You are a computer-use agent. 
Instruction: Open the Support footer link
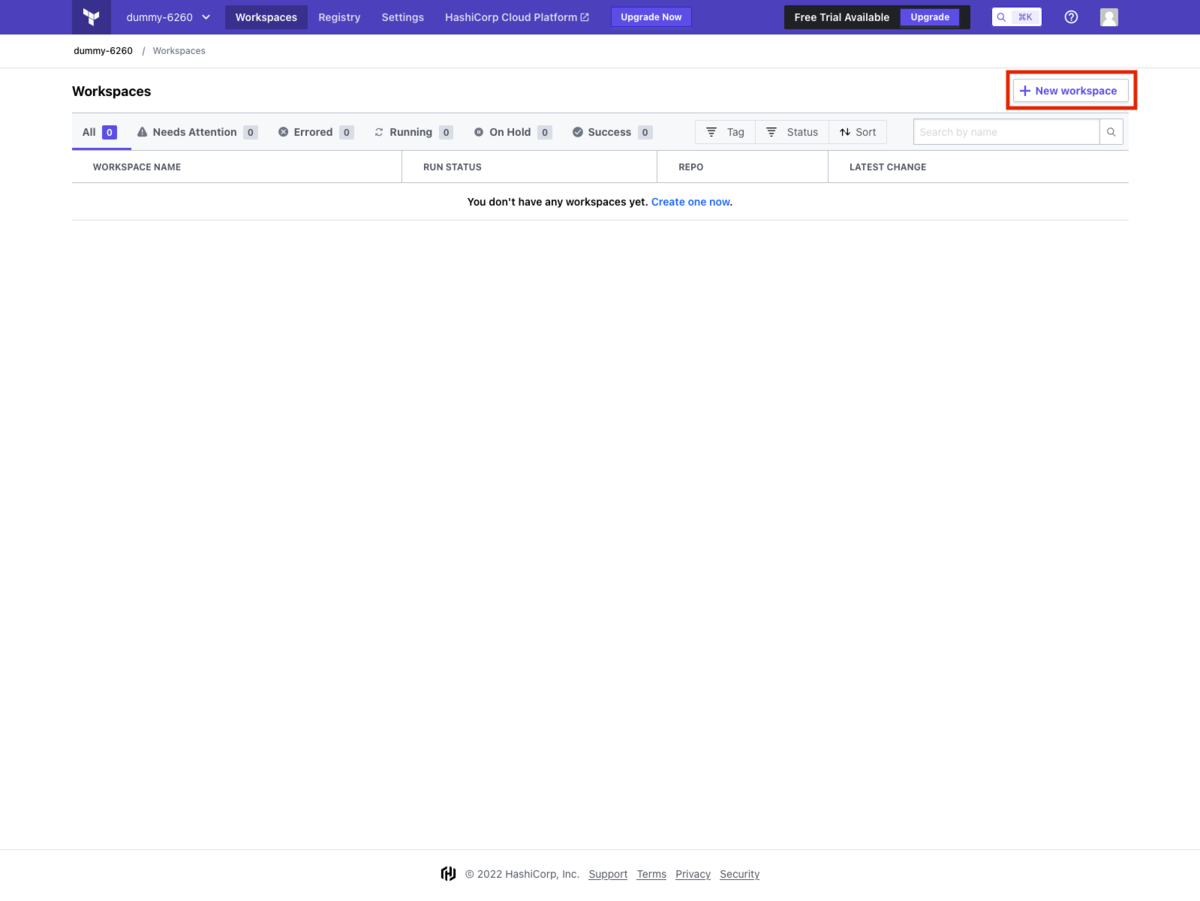pyautogui.click(x=608, y=874)
